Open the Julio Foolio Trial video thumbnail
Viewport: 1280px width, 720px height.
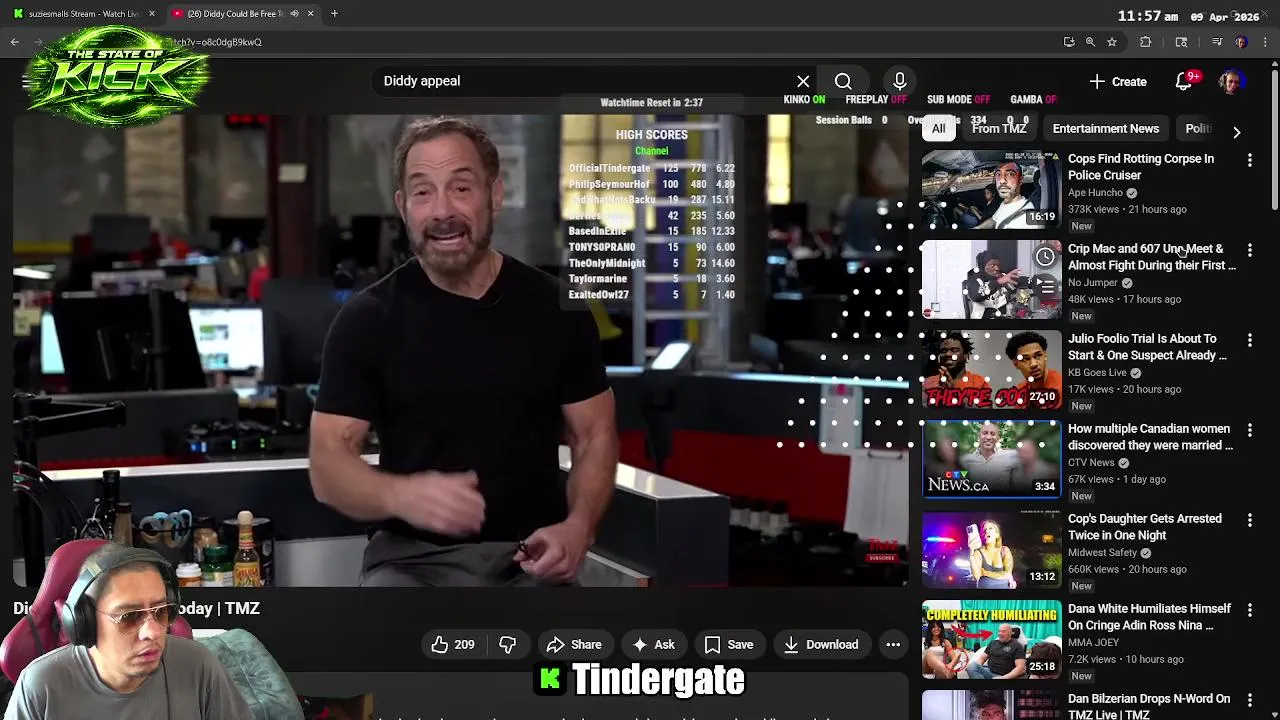(991, 369)
